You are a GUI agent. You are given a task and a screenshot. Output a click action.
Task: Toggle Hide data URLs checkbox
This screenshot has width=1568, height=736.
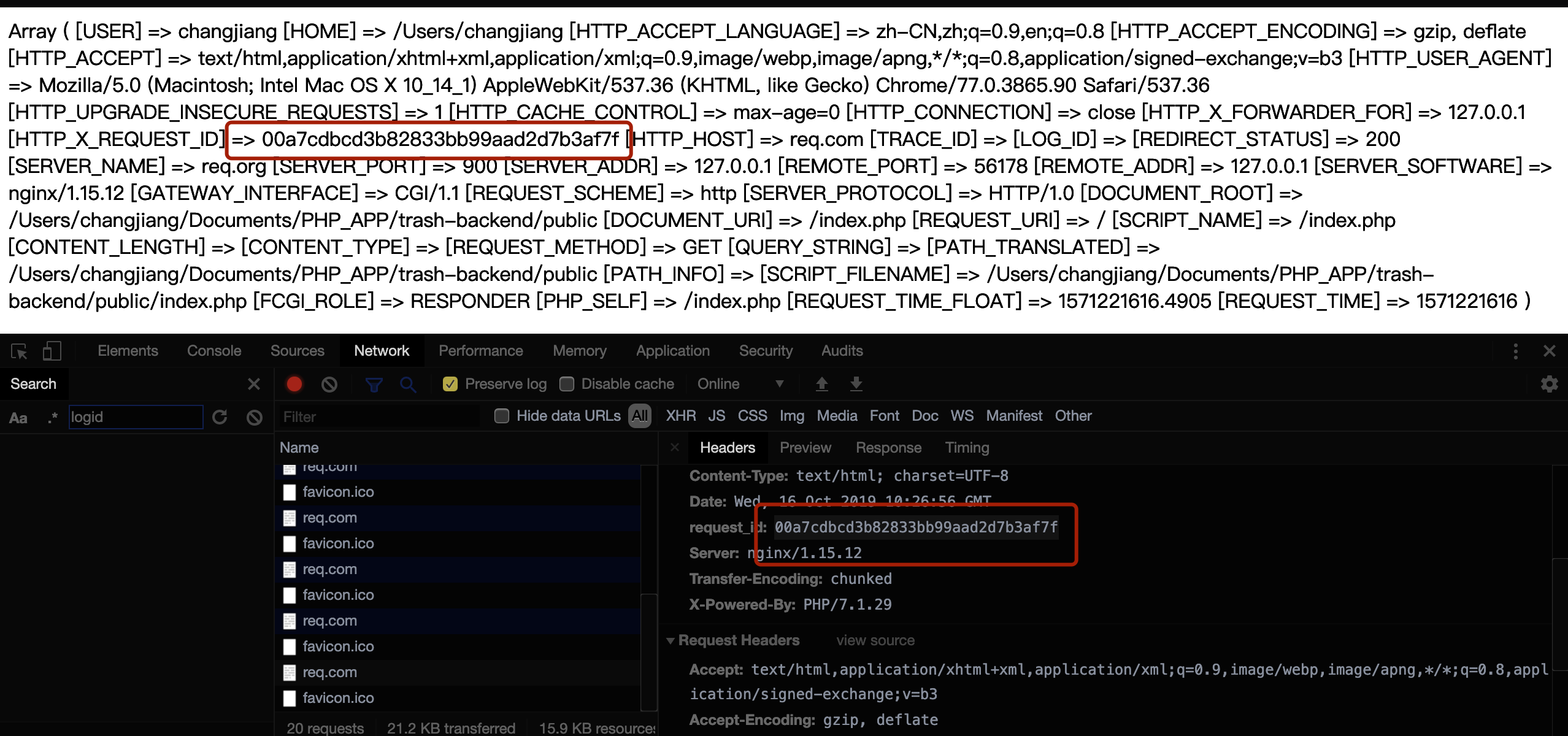[x=501, y=415]
